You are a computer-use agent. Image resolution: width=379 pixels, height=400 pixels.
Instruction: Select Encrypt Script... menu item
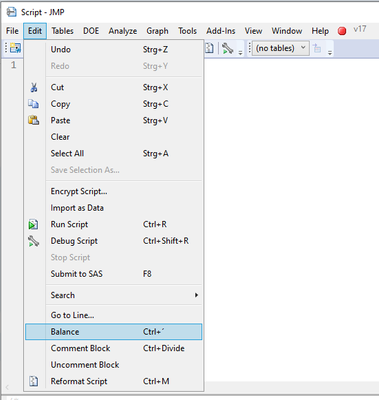pos(114,191)
